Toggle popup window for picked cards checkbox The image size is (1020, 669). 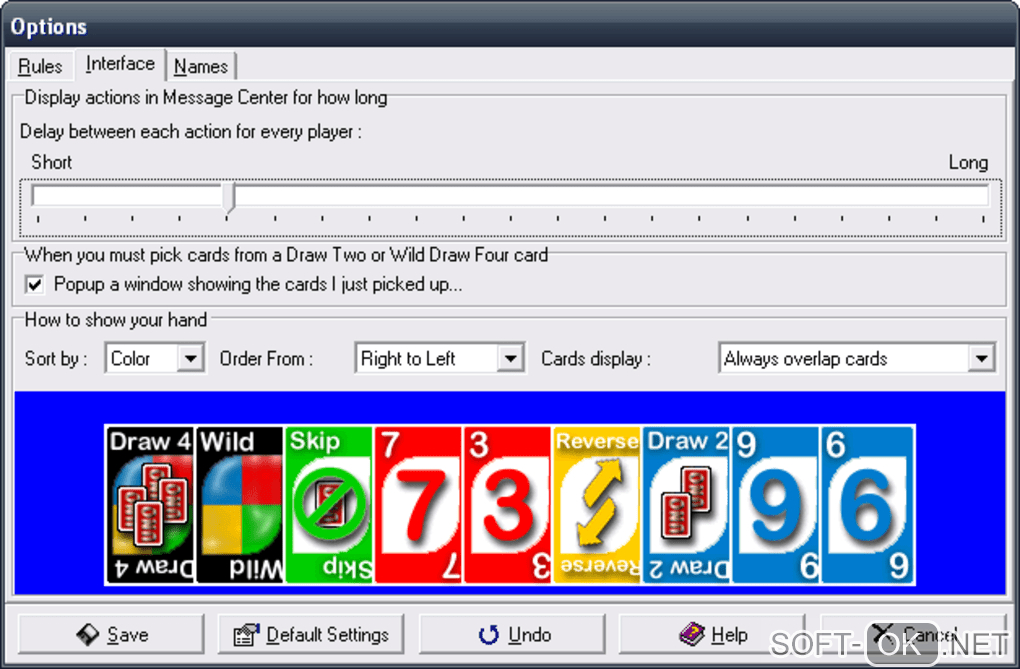click(x=34, y=284)
